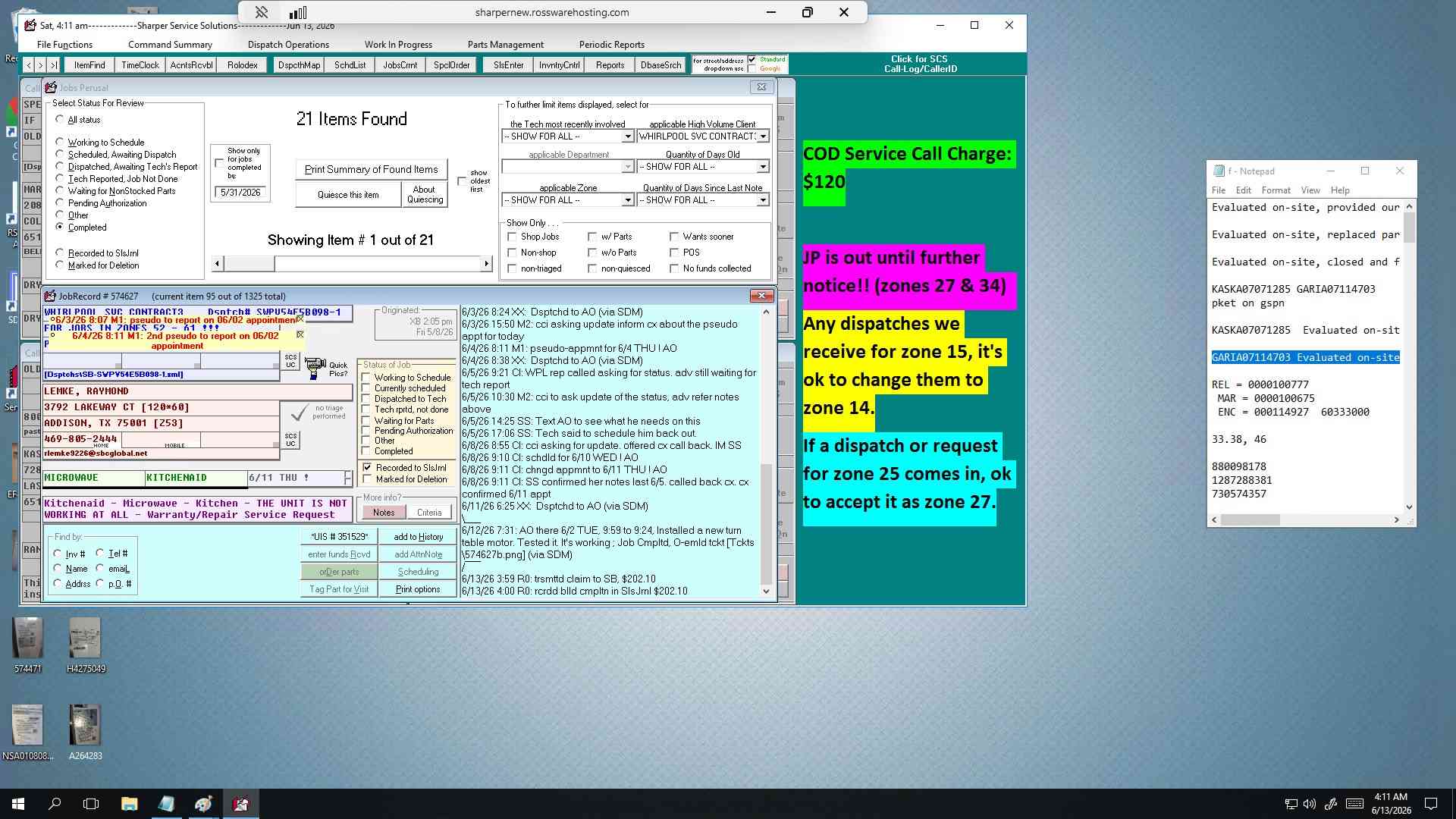Click the last-record navigation arrow button
Image resolution: width=1456 pixels, height=819 pixels.
54,65
